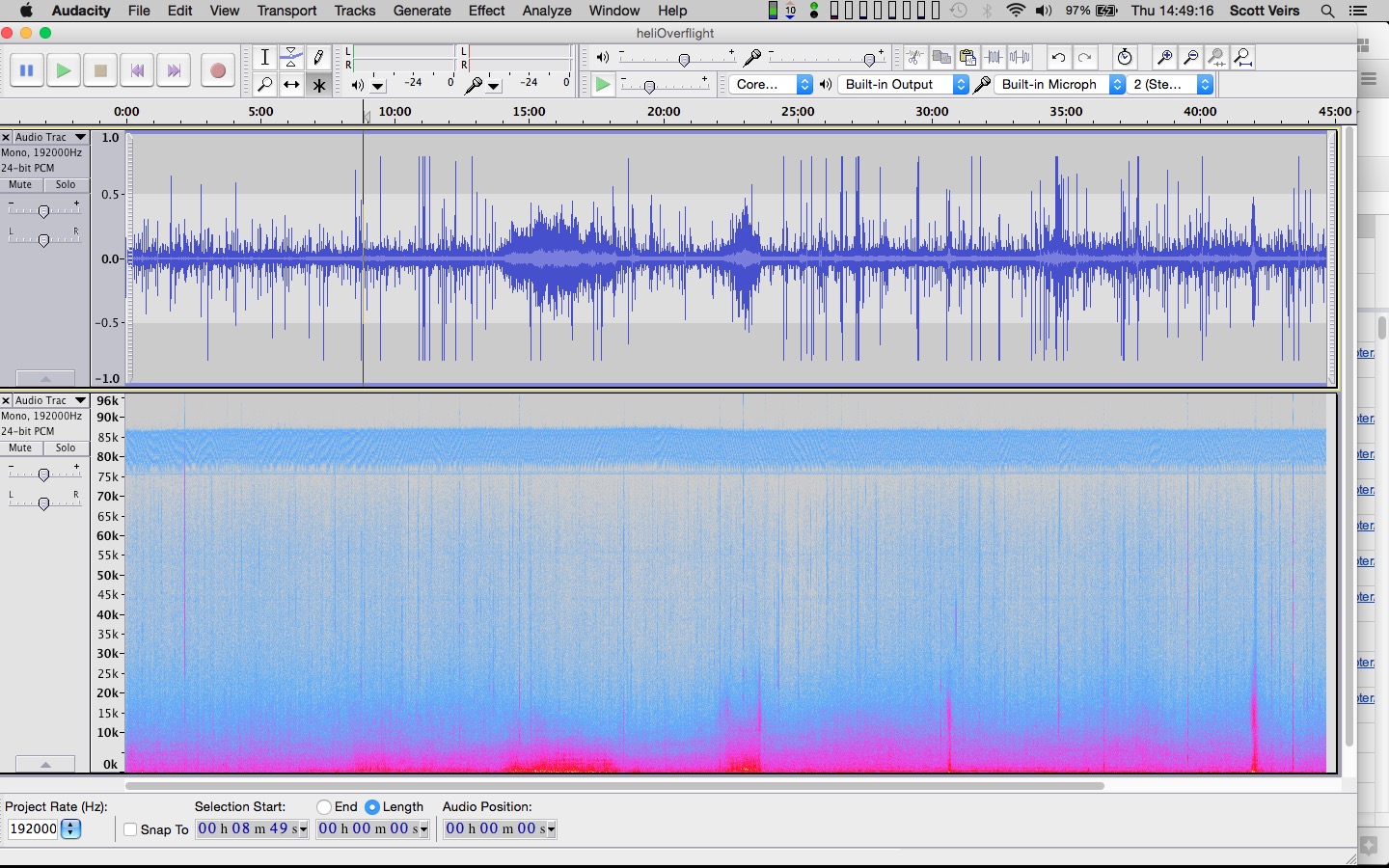Select the Multi-Tool asterisk icon

point(318,85)
